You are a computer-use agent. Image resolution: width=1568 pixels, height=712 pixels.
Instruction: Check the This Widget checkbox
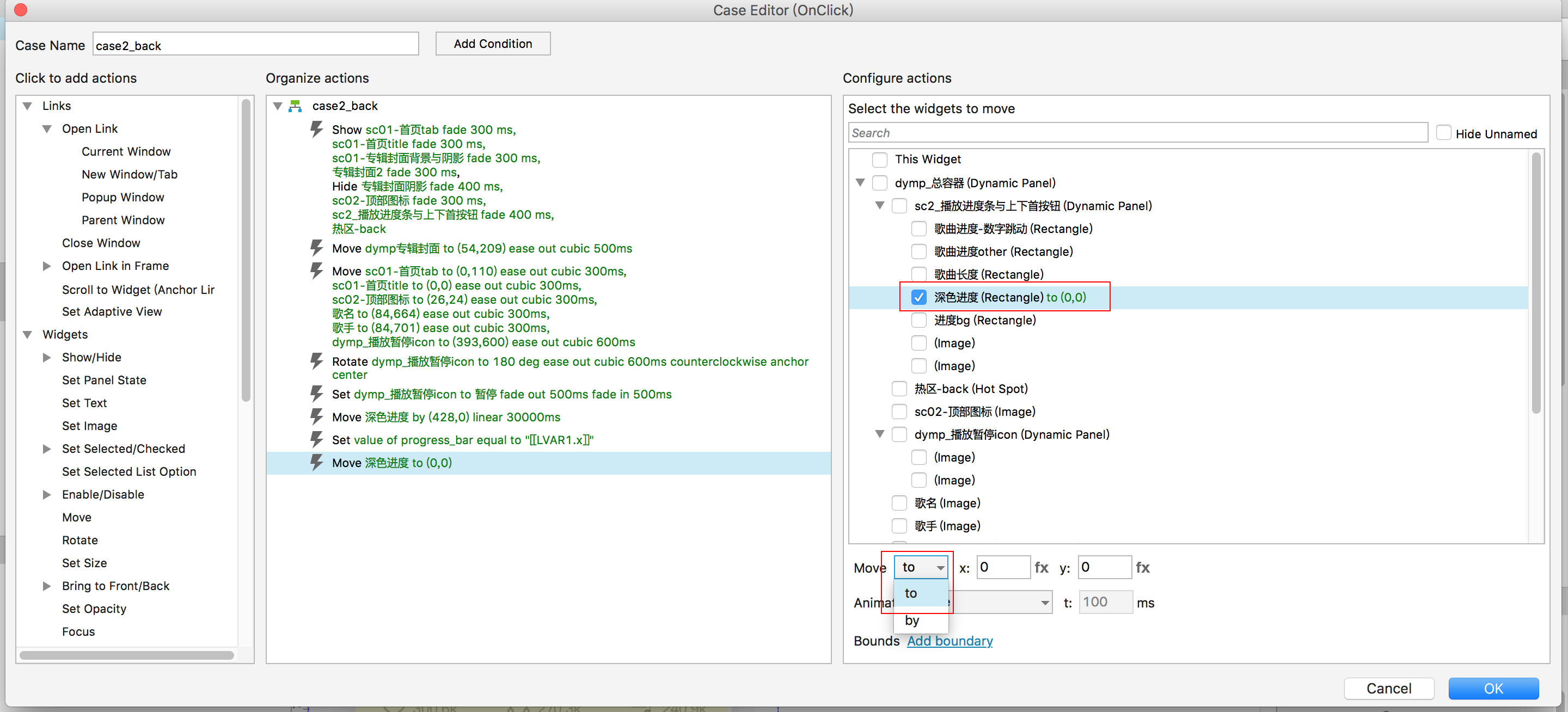[x=879, y=159]
